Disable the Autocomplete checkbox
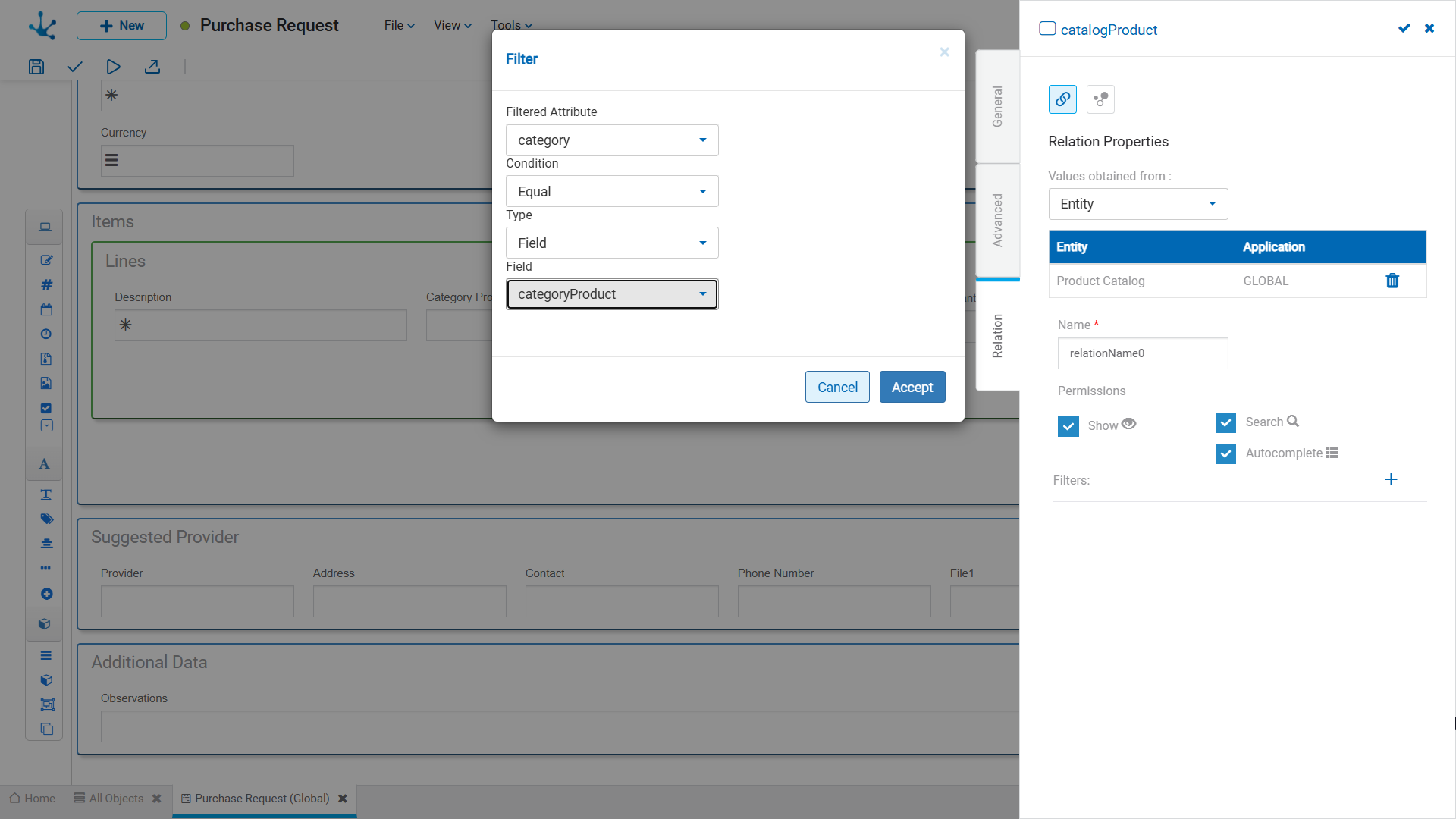1456x819 pixels. [x=1225, y=453]
